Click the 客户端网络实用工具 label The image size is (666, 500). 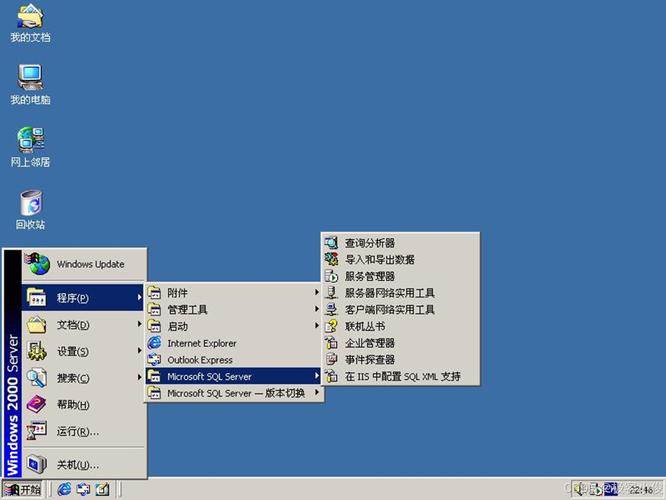[x=389, y=310]
